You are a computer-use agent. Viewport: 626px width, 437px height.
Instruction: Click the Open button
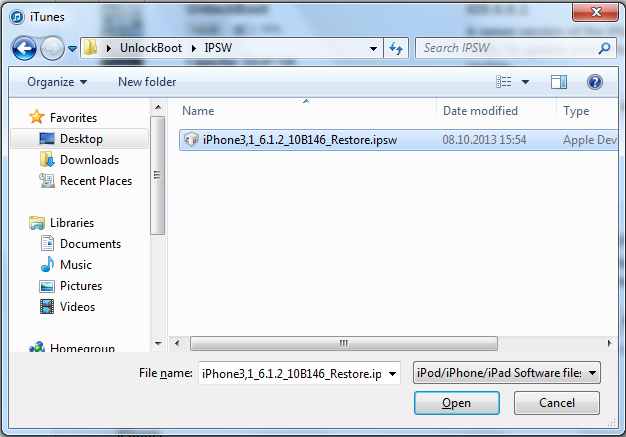[x=457, y=403]
